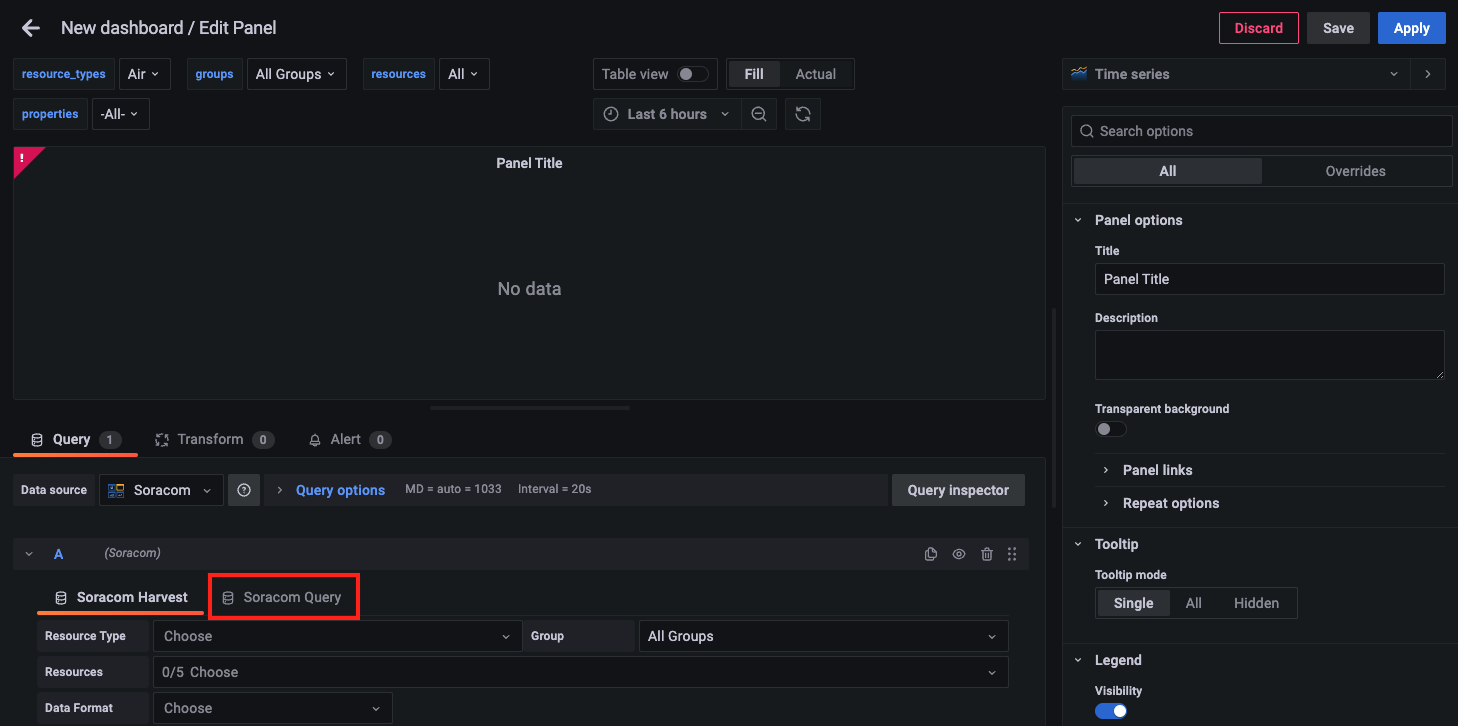Collapse query A row

pyautogui.click(x=29, y=554)
